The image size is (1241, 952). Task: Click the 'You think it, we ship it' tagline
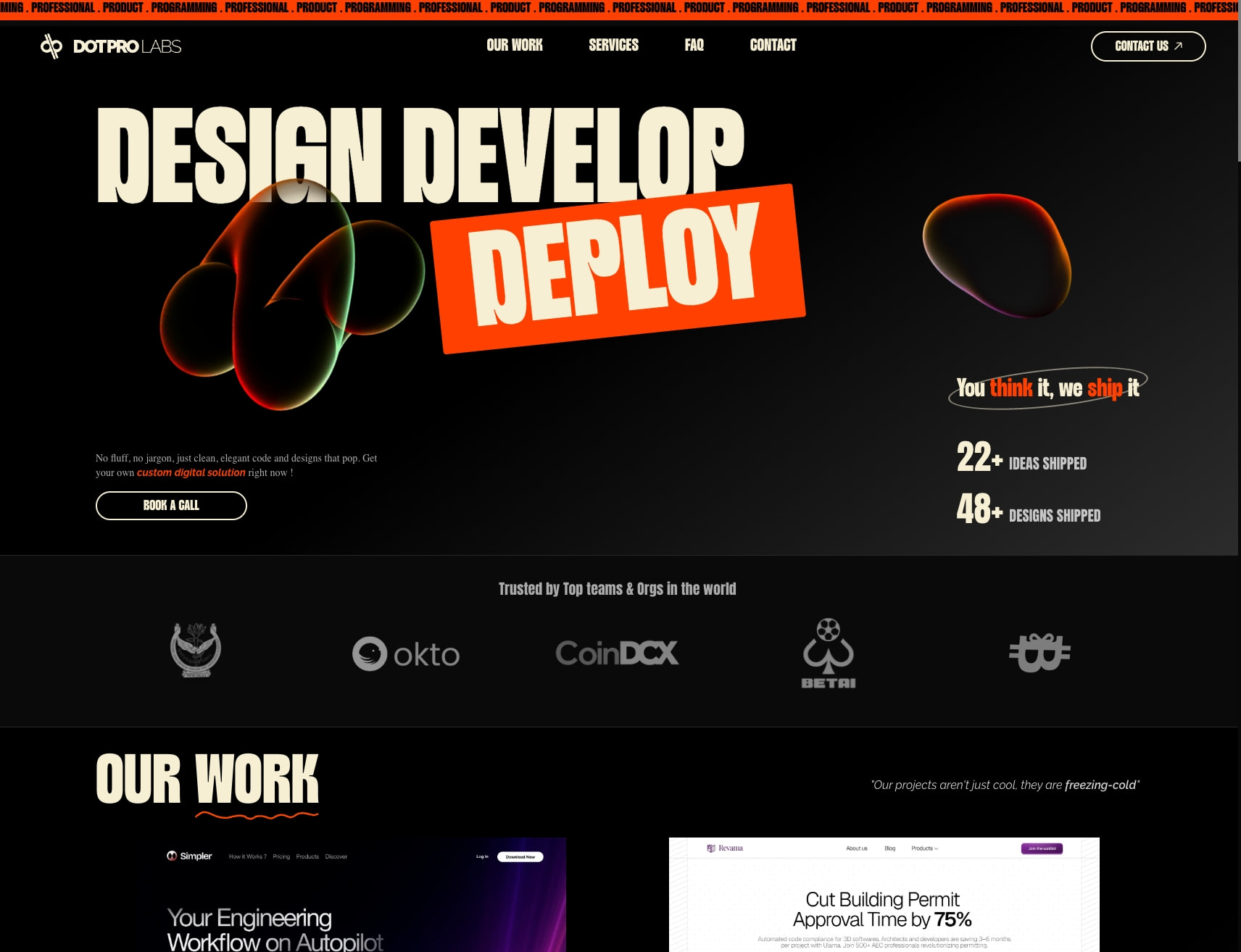pos(1047,388)
